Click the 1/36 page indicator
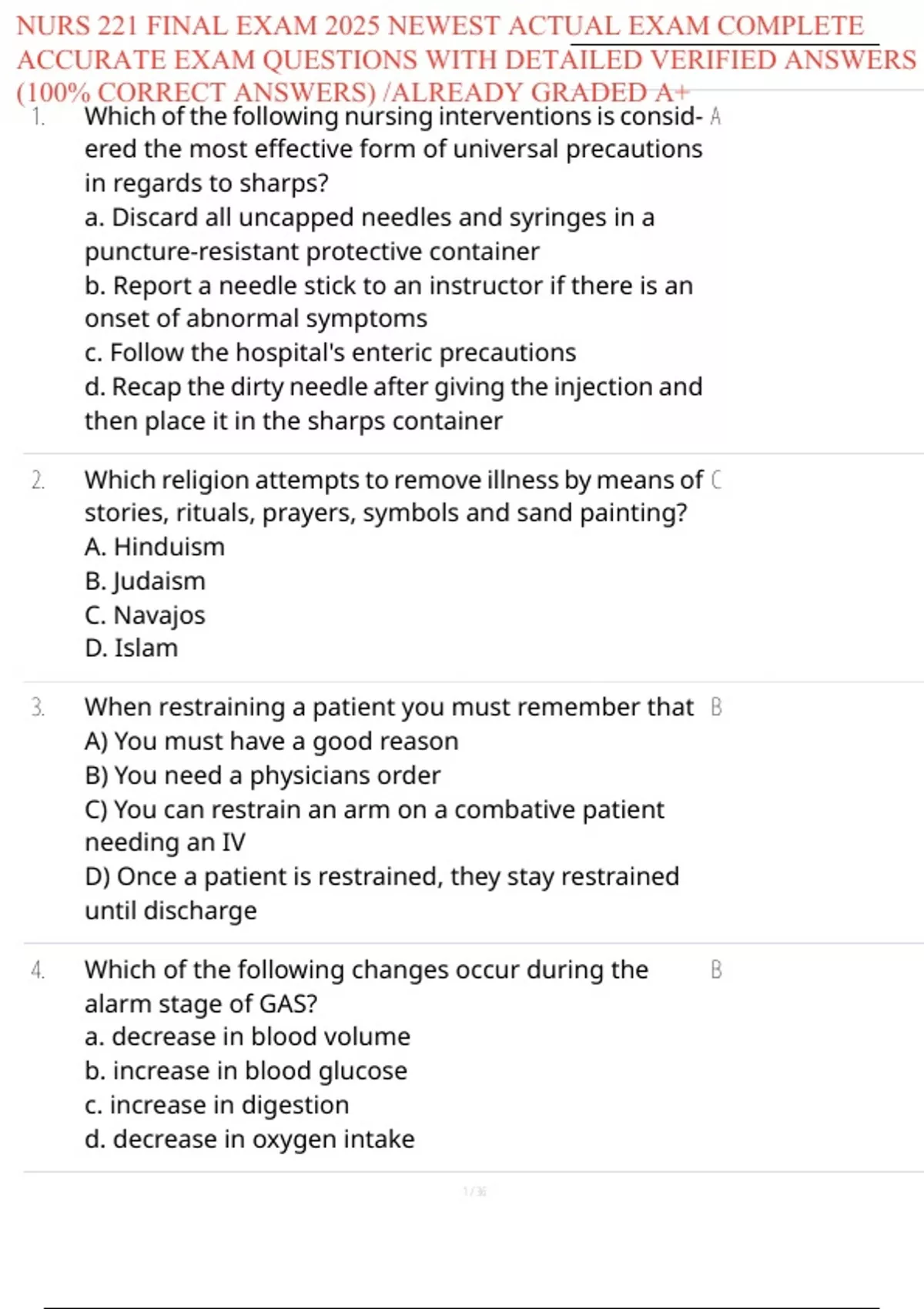The image size is (924, 1309). click(474, 1192)
